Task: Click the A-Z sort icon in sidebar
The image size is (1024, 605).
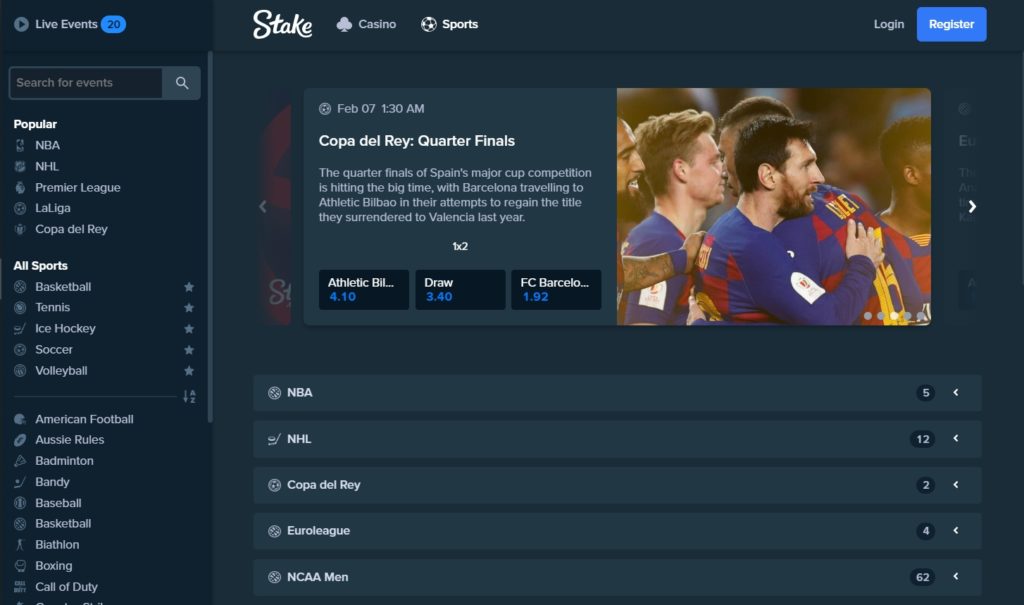Action: point(189,396)
